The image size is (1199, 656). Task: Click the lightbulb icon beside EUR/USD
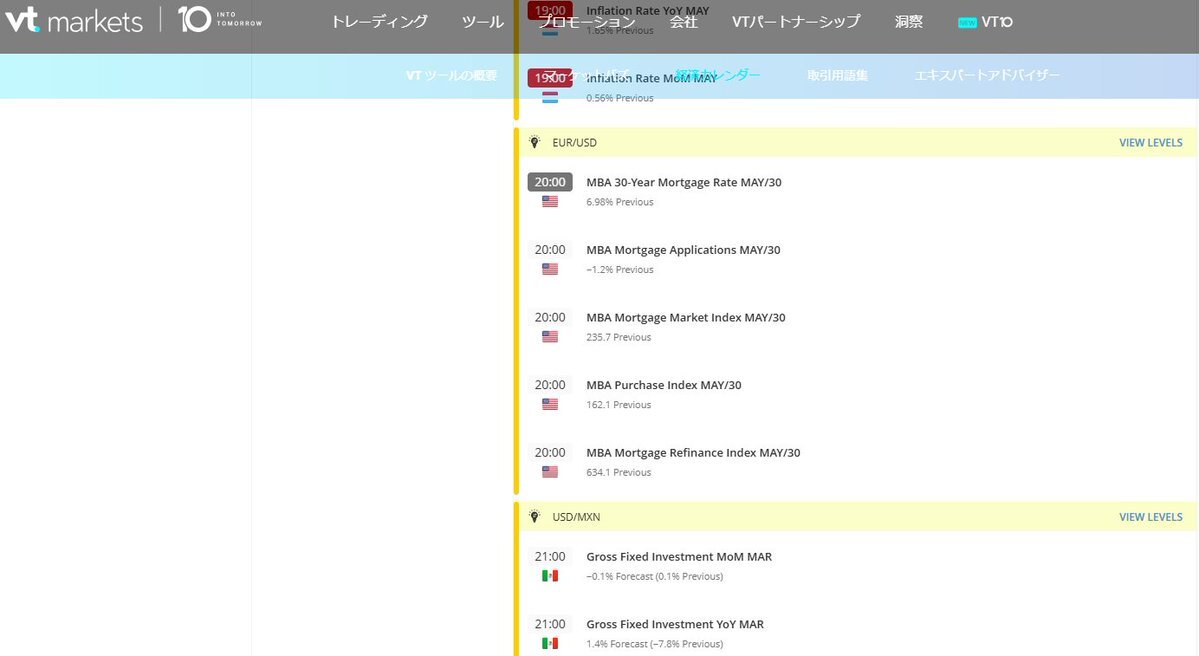pyautogui.click(x=535, y=142)
